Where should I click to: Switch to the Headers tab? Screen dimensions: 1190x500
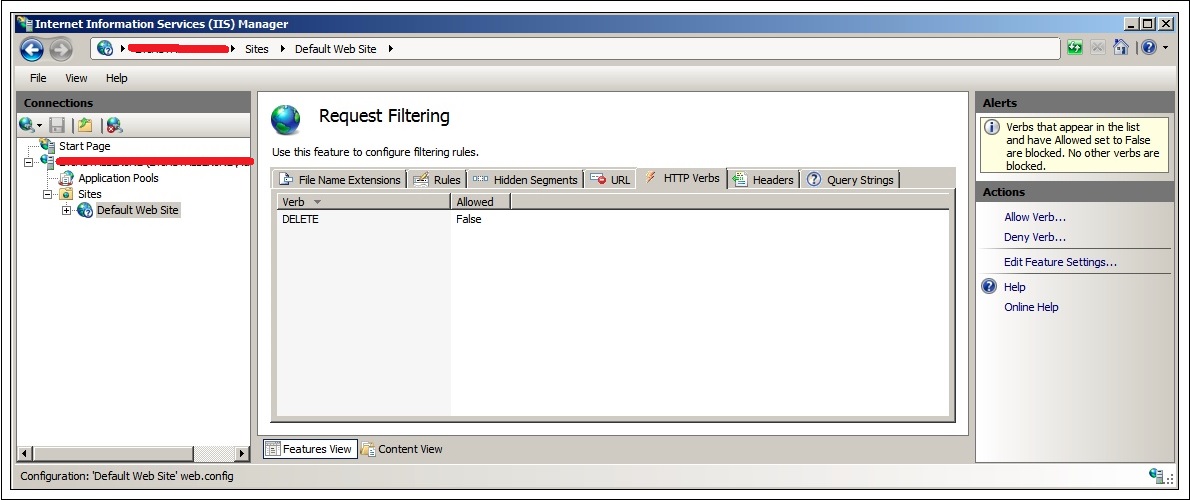[x=763, y=180]
